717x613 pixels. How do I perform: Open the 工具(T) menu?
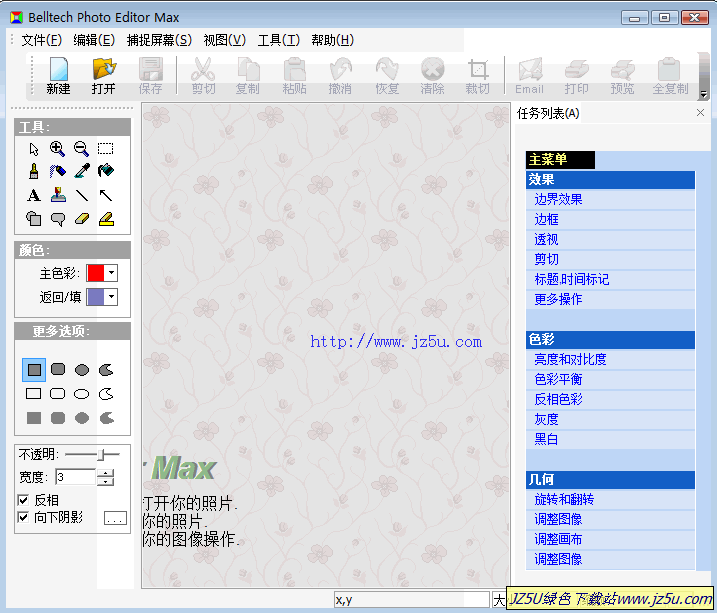tap(278, 40)
